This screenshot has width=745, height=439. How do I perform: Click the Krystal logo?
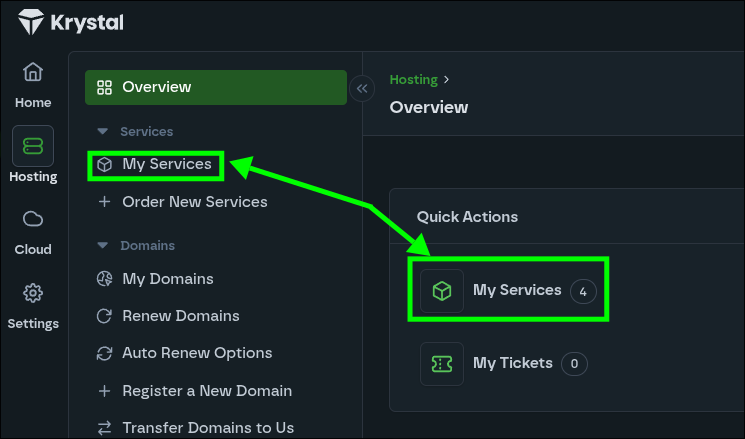(71, 22)
